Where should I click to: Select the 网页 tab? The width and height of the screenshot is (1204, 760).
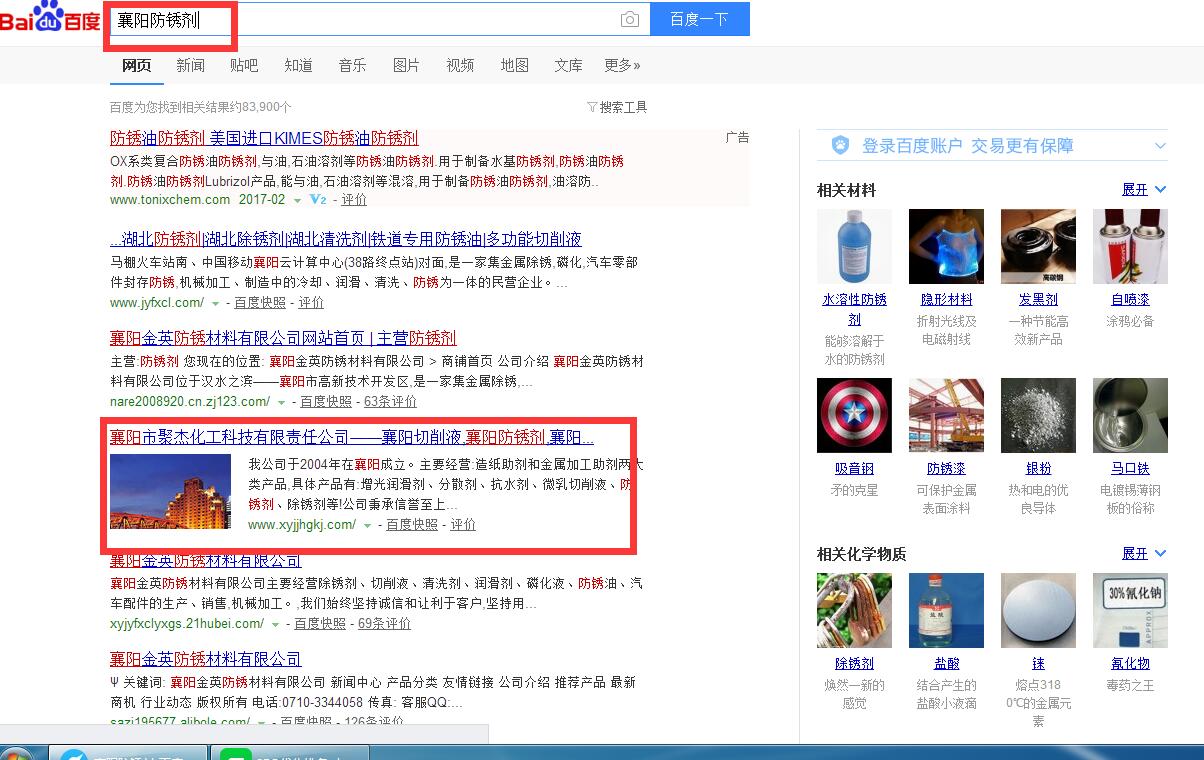pyautogui.click(x=136, y=65)
